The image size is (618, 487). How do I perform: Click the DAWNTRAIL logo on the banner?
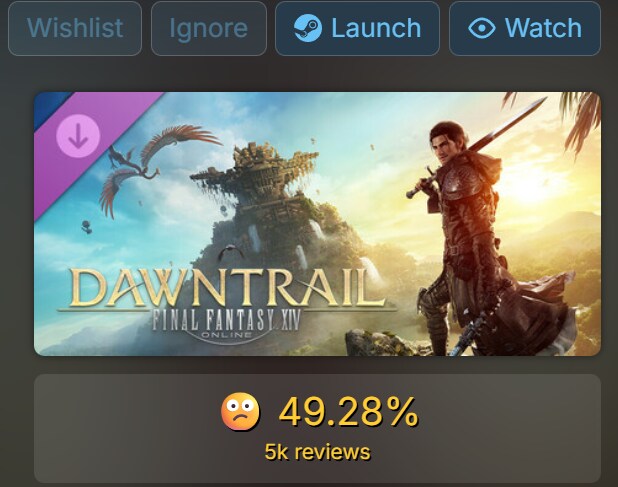(x=222, y=289)
